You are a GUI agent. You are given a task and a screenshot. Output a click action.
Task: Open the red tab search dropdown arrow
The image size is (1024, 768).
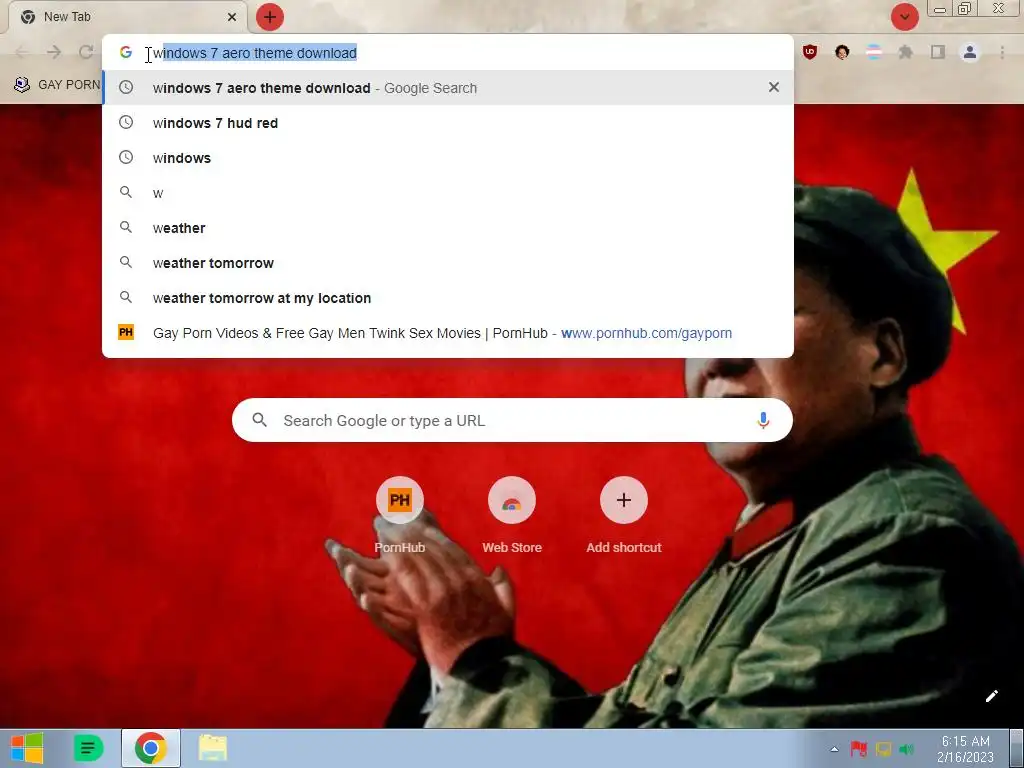pyautogui.click(x=904, y=17)
